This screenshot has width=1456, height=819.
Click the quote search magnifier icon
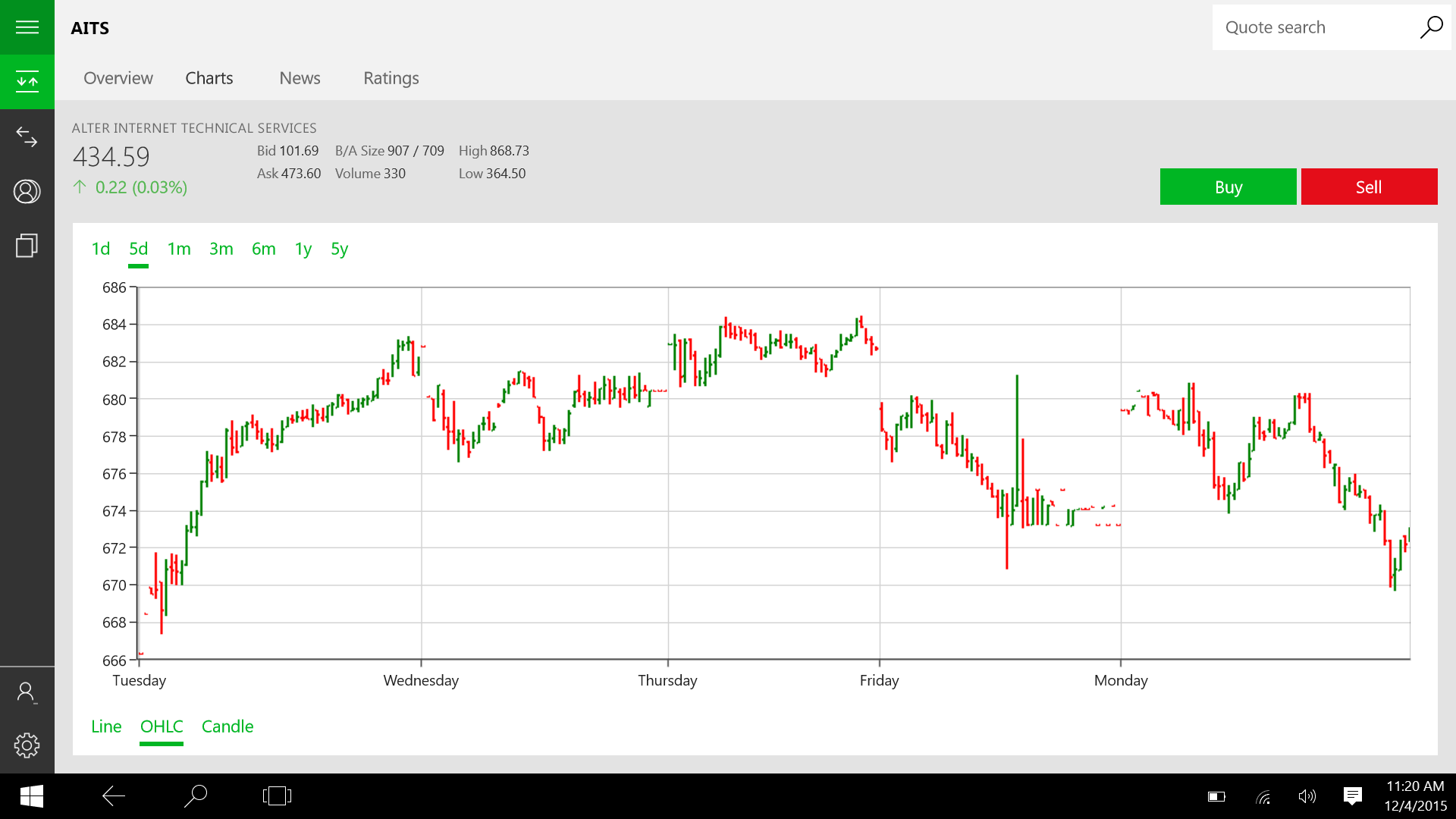tap(1432, 27)
